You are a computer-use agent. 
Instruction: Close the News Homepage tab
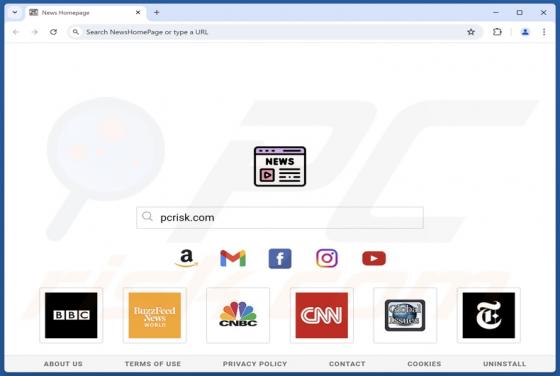138,12
